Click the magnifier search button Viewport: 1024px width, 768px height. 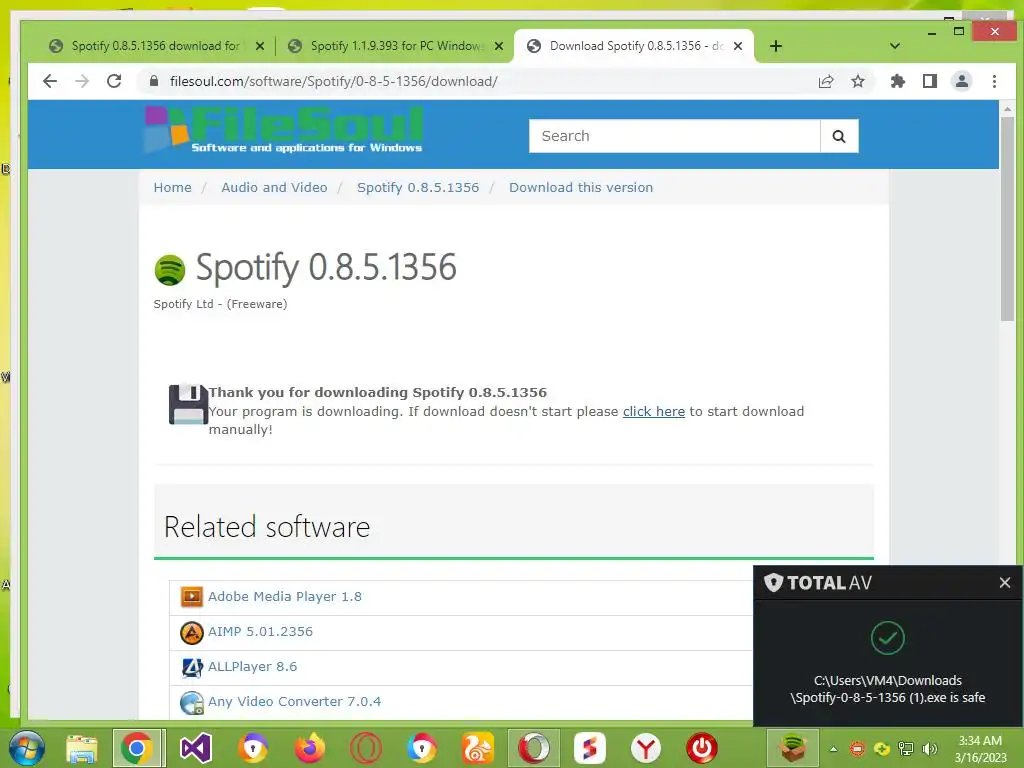coord(839,136)
